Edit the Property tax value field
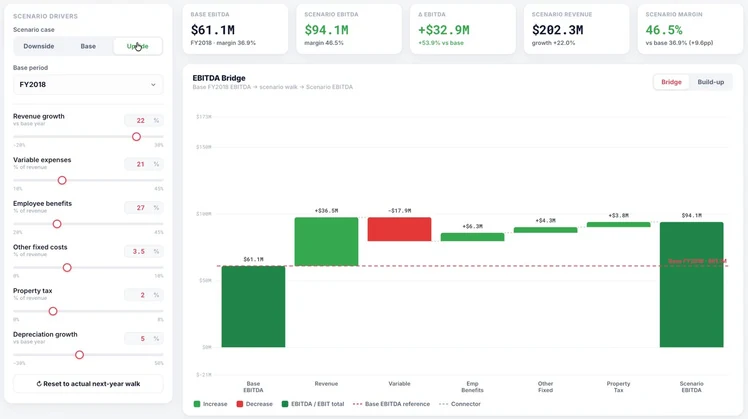The height and width of the screenshot is (419, 748). 143,295
